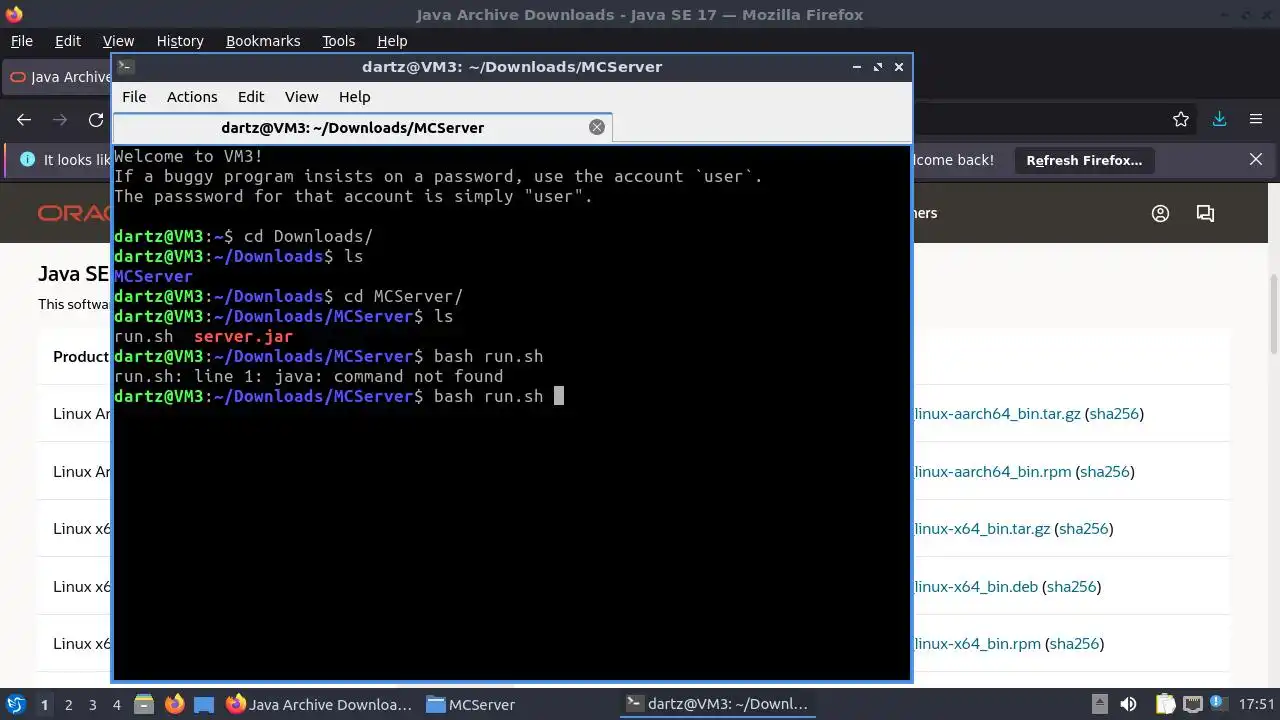Click 'command not found' error line
Screen dimensions: 1280x720
coord(309,376)
